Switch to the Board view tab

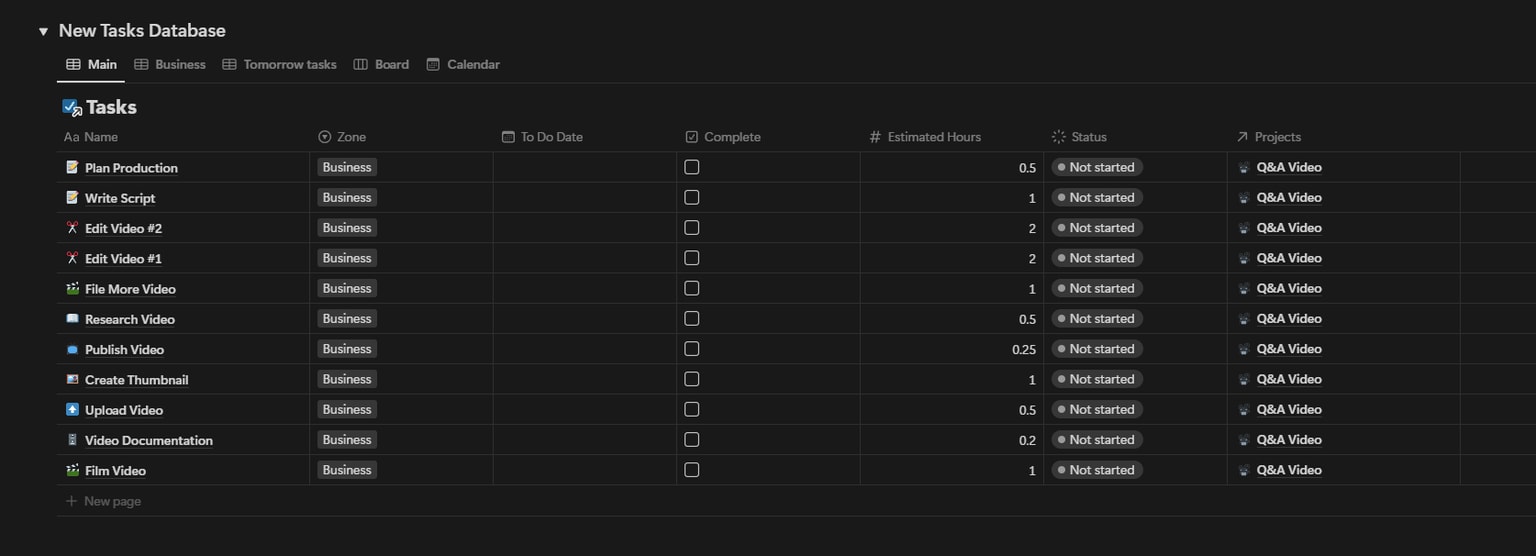pyautogui.click(x=381, y=64)
